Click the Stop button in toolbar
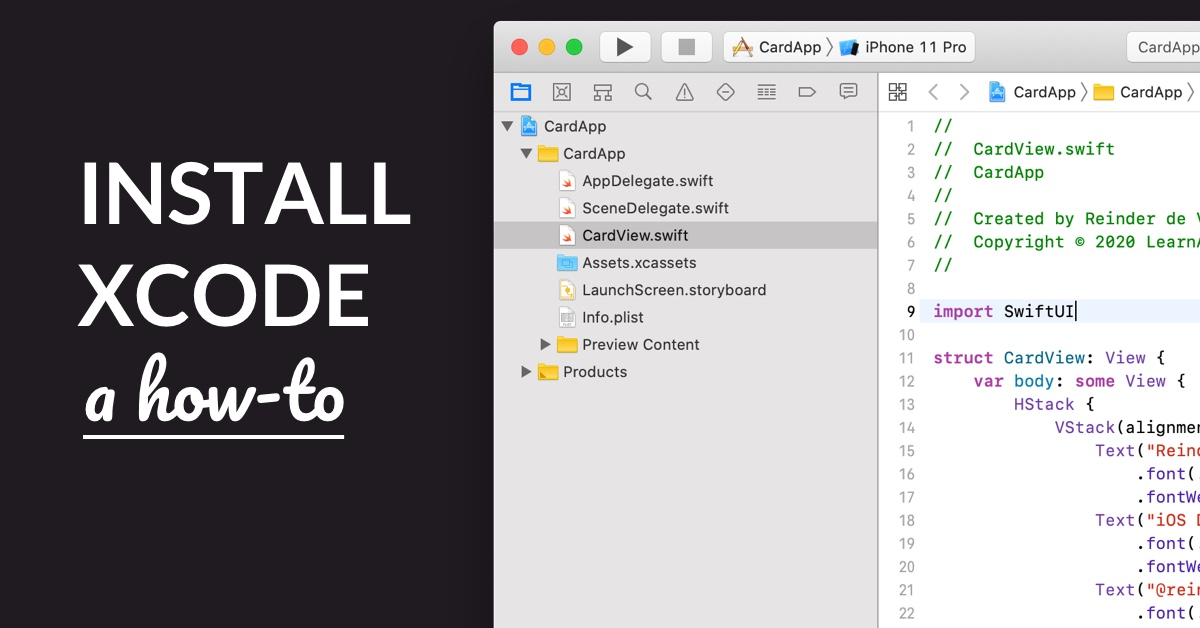The width and height of the screenshot is (1200, 628). click(687, 47)
